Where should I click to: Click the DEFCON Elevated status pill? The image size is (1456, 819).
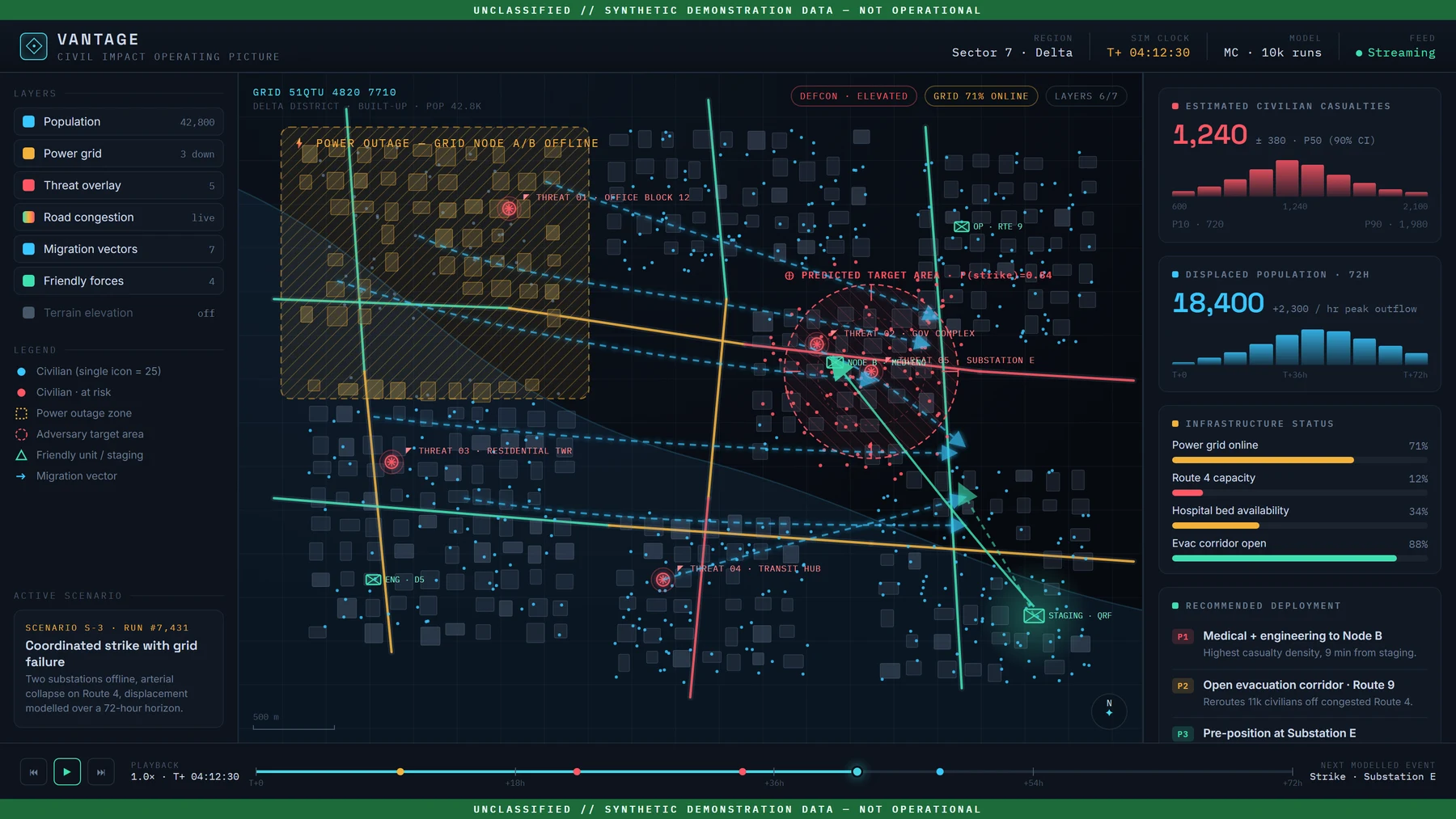(x=853, y=96)
